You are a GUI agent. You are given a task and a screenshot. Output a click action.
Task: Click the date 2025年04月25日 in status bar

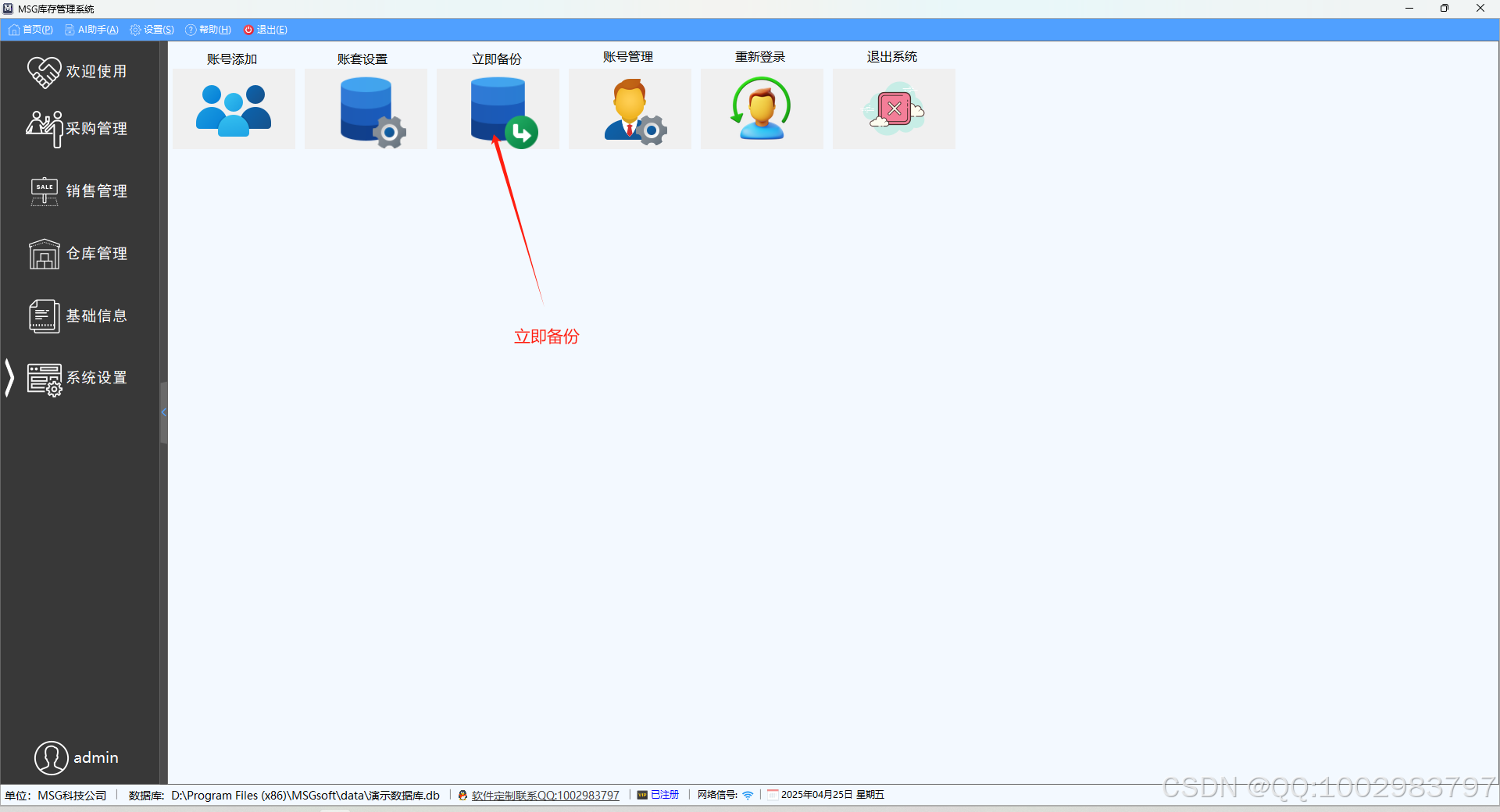coord(816,795)
